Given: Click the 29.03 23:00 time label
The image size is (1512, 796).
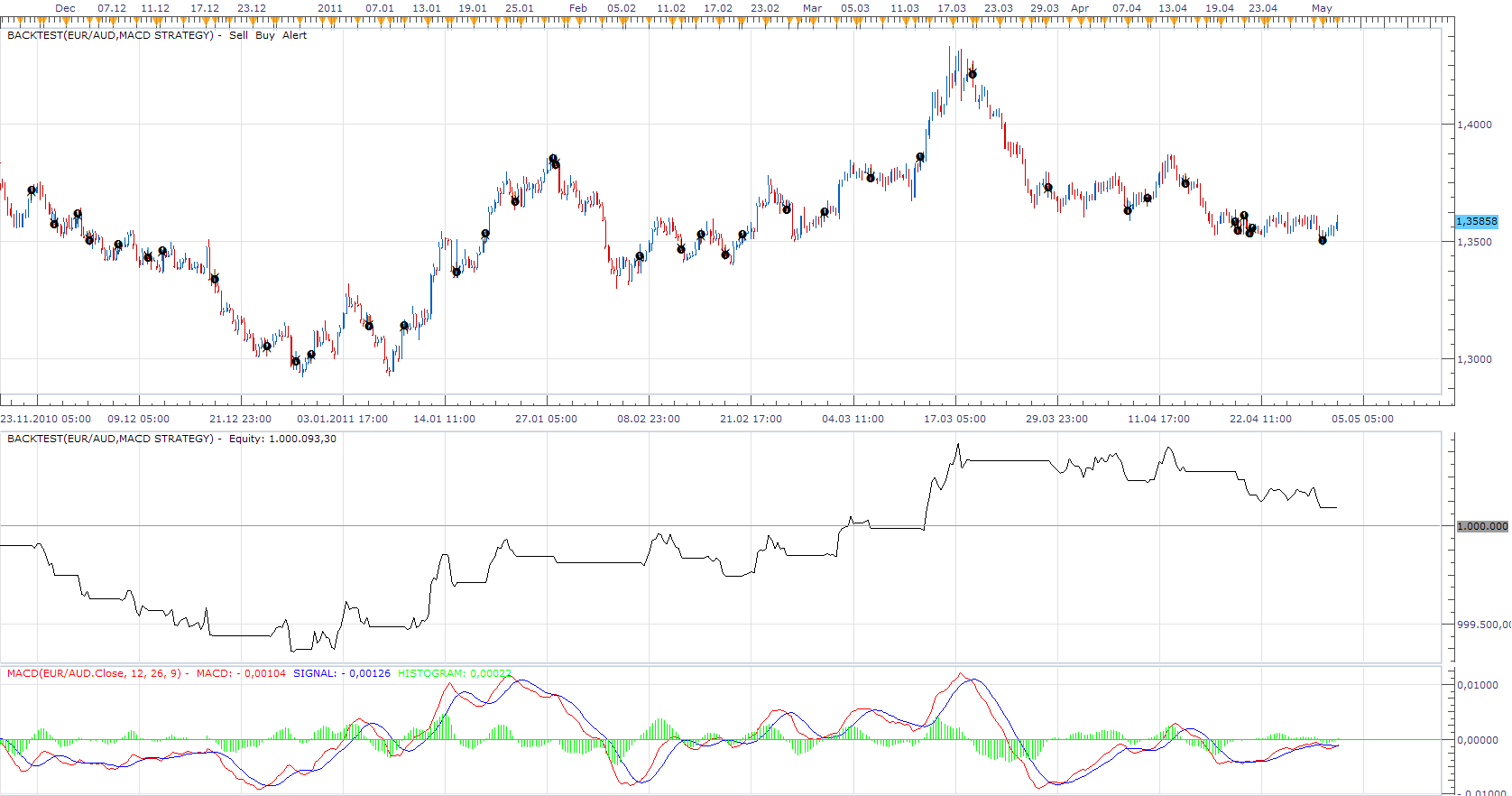Looking at the screenshot, I should tap(1056, 419).
